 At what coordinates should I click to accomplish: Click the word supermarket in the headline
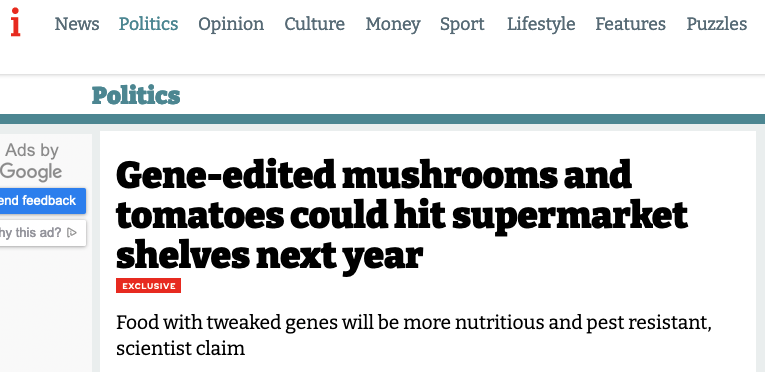[x=570, y=217]
